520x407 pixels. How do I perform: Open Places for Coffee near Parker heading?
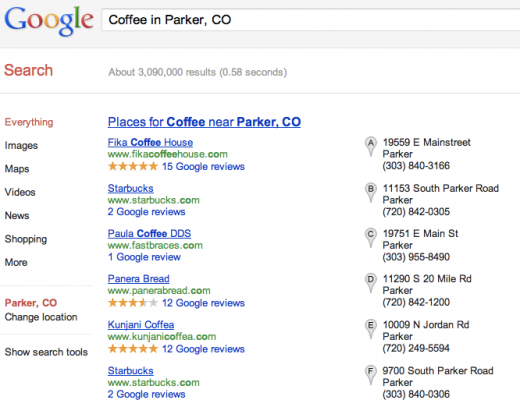point(204,122)
